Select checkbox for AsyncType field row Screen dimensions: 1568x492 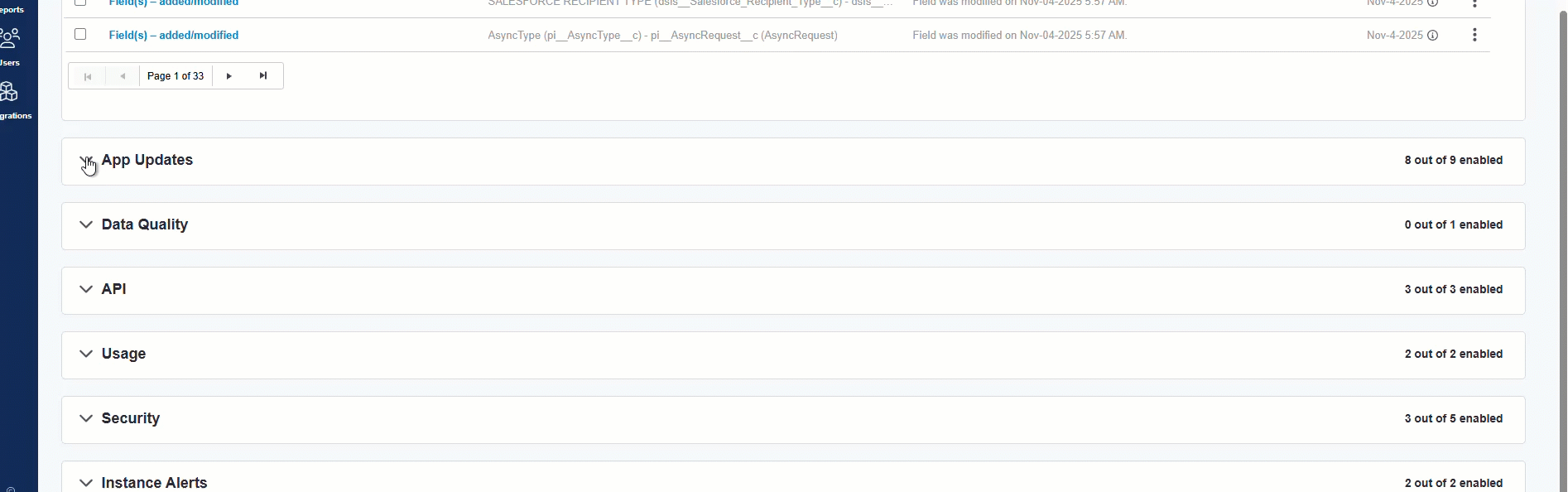(80, 35)
